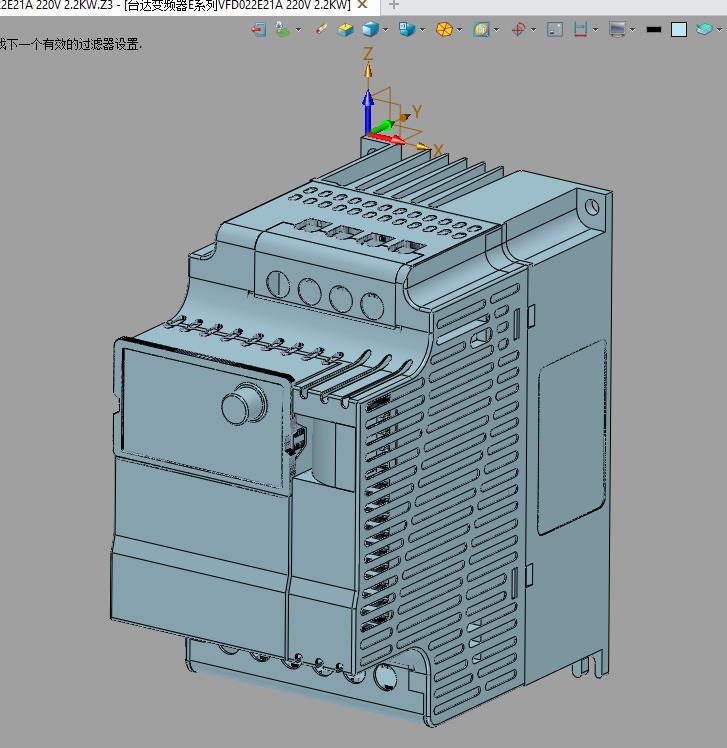The height and width of the screenshot is (748, 727).
Task: Click the blue H-shaped dimension icon
Action: 581,30
